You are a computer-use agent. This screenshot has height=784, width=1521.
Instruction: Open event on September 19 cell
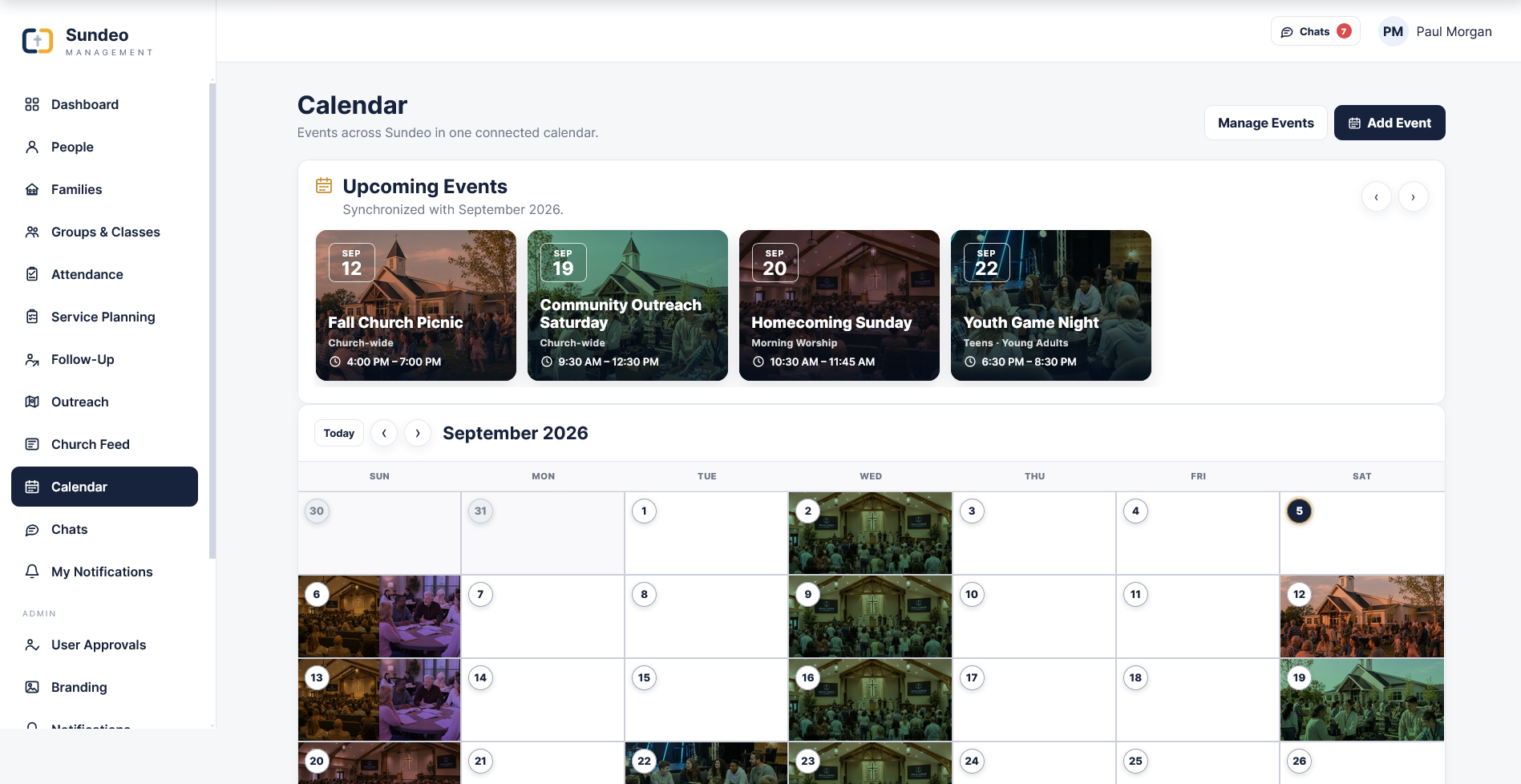click(x=1362, y=700)
